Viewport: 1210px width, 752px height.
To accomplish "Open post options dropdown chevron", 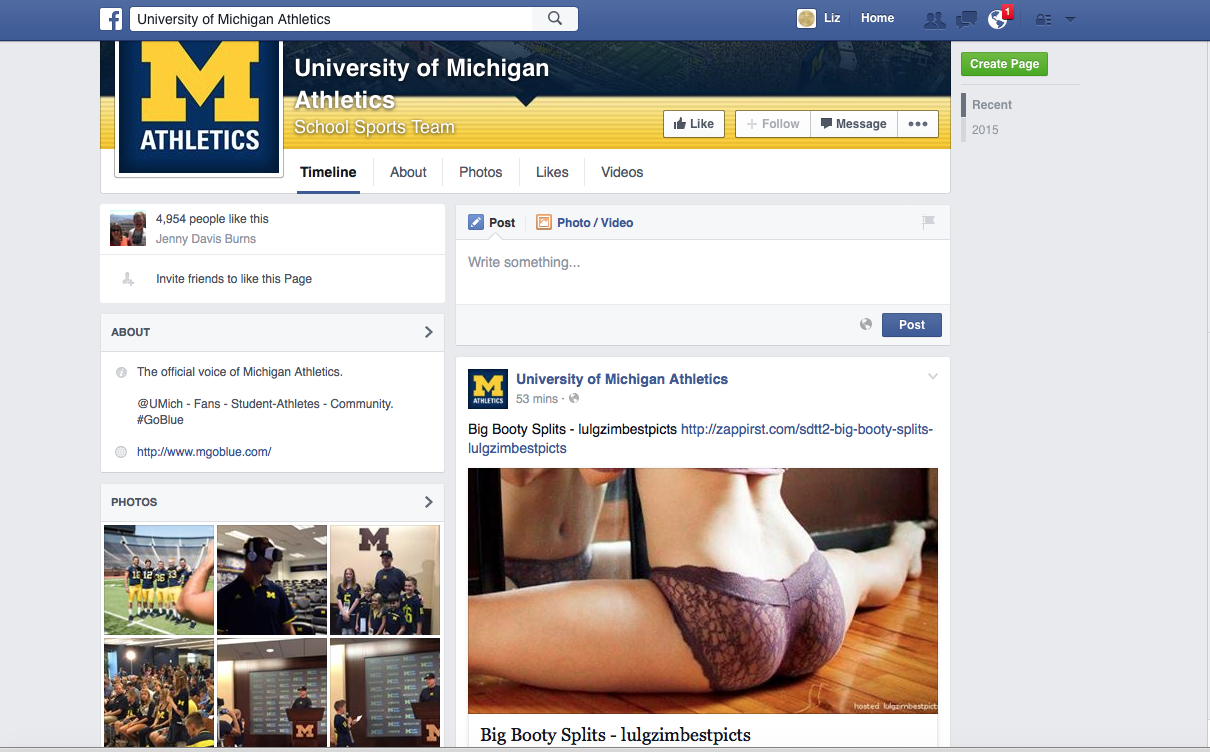I will pyautogui.click(x=933, y=377).
